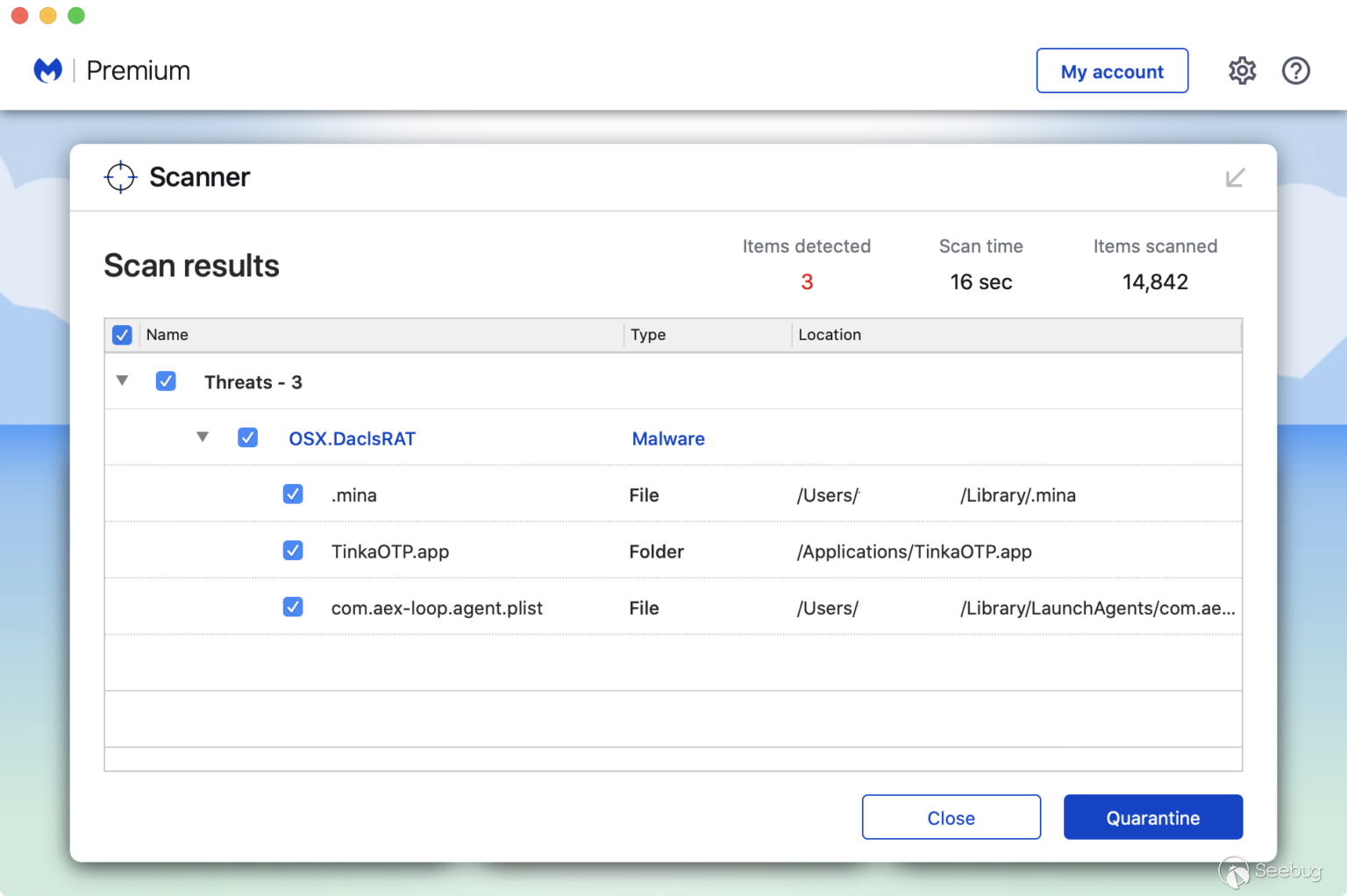This screenshot has width=1347, height=896.
Task: Click the Malwarebytes logo icon
Action: coord(48,70)
